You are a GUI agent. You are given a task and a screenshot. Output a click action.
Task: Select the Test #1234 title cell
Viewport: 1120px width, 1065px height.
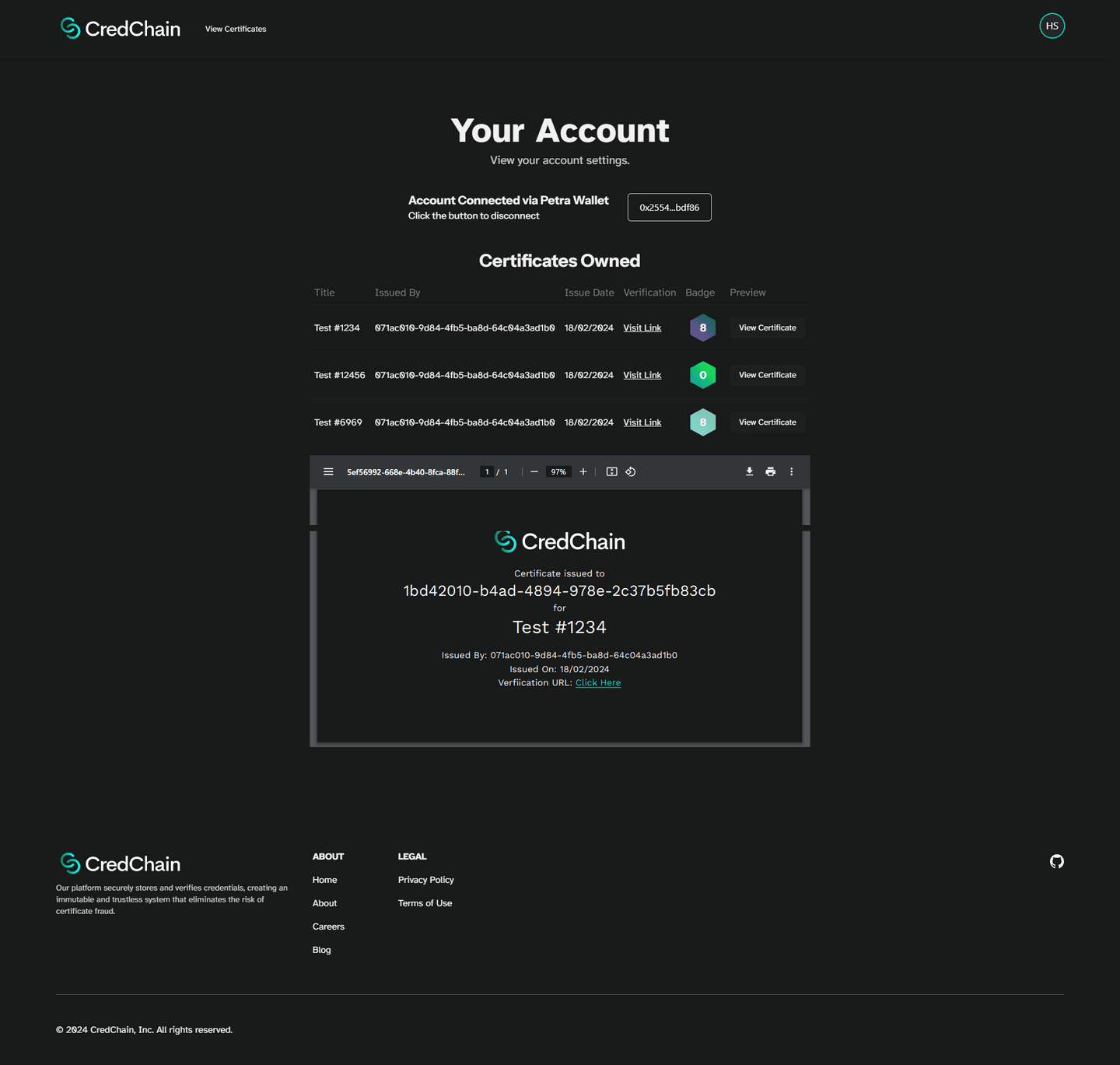[337, 328]
